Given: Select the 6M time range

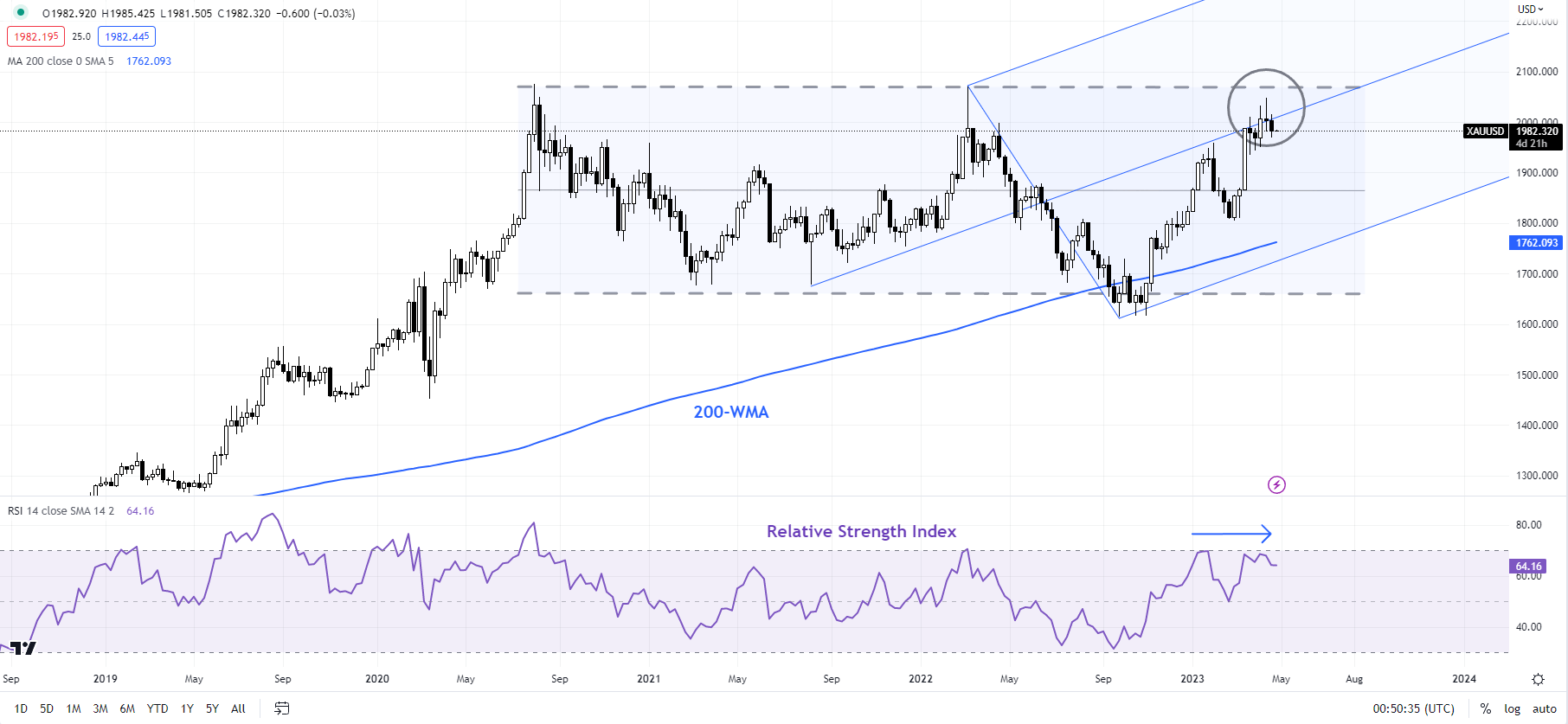Looking at the screenshot, I should 127,708.
